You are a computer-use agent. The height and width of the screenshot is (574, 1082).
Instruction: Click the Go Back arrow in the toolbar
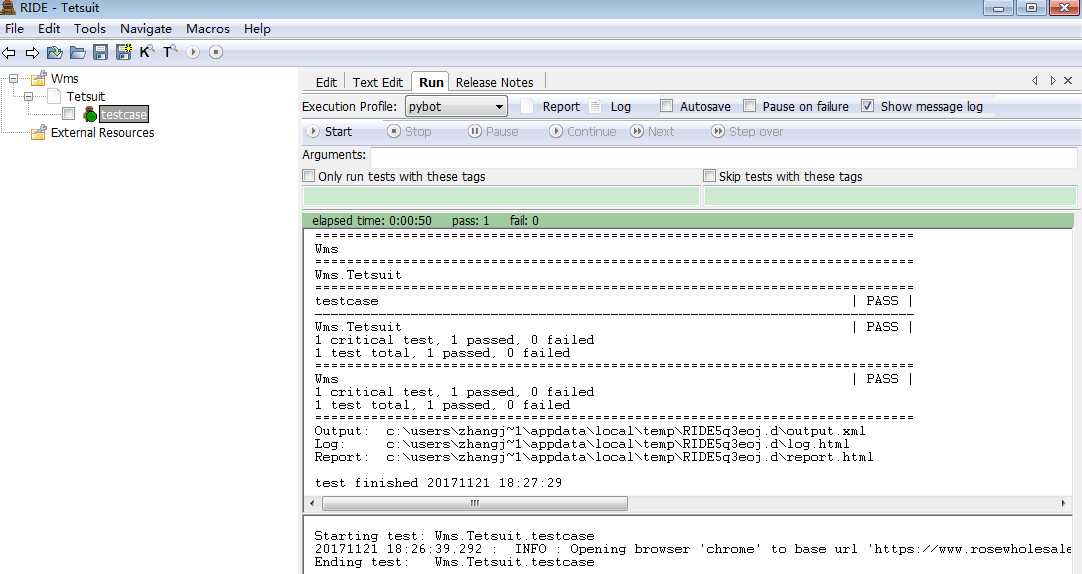pyautogui.click(x=9, y=52)
